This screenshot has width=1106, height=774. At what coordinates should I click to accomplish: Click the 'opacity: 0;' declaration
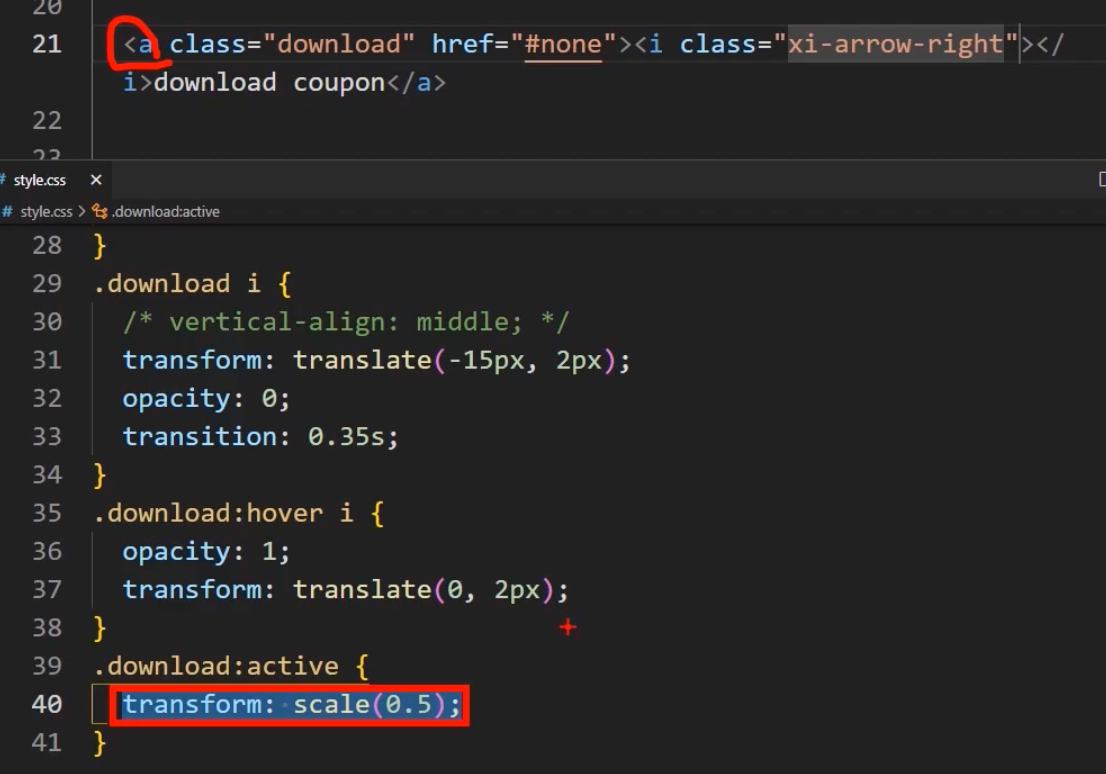(206, 399)
